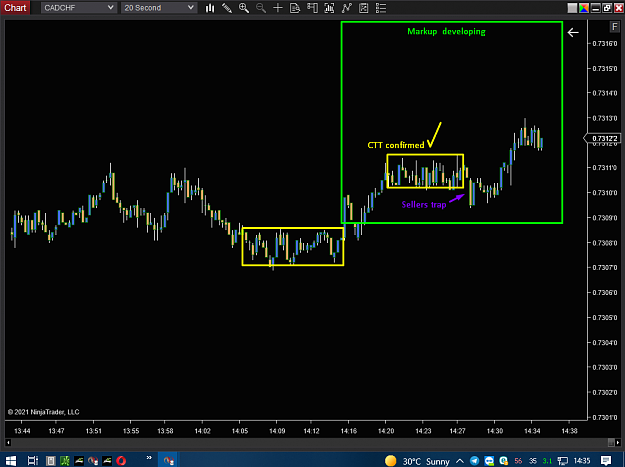Open chart Properties list icon
This screenshot has height=467, width=625.
(x=381, y=8)
